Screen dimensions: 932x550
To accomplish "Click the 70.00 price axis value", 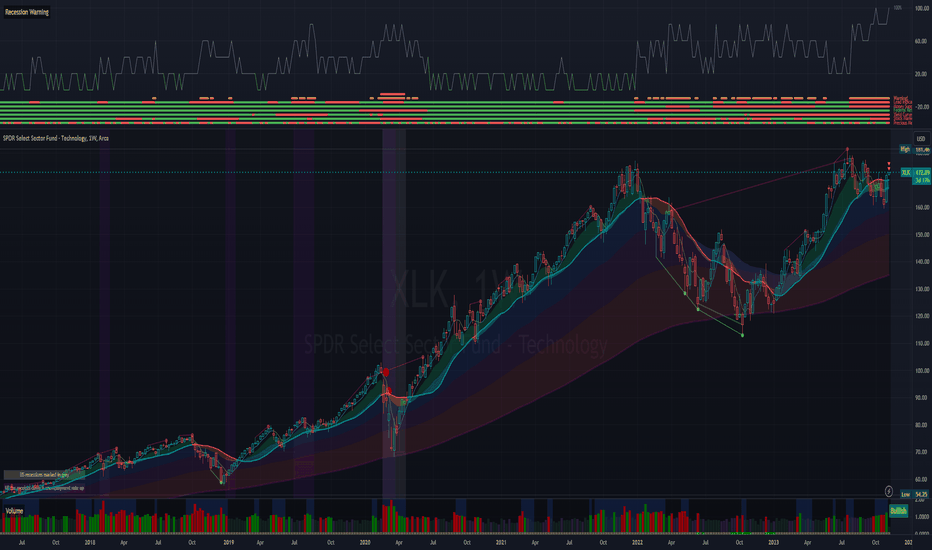I will (x=922, y=452).
